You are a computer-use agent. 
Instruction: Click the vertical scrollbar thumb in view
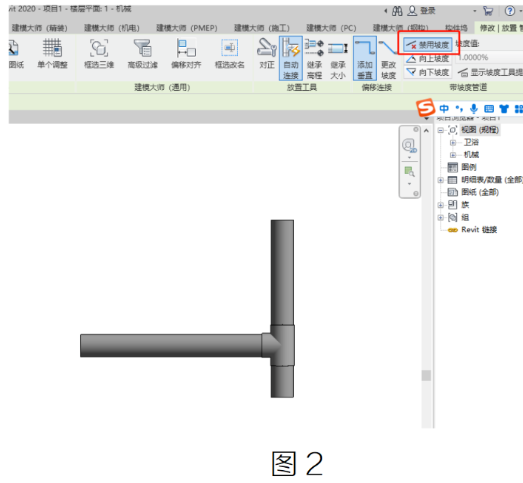pyautogui.click(x=426, y=375)
